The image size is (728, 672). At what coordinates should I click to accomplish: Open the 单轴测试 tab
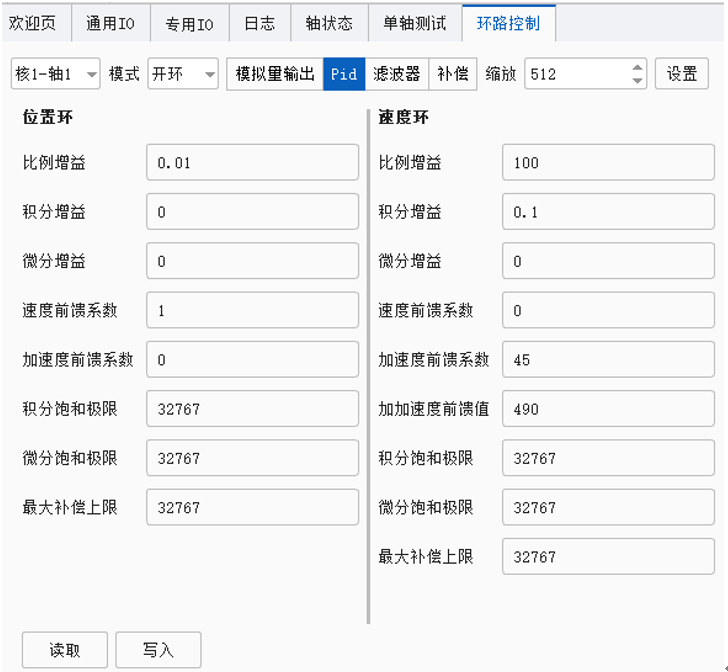[414, 23]
